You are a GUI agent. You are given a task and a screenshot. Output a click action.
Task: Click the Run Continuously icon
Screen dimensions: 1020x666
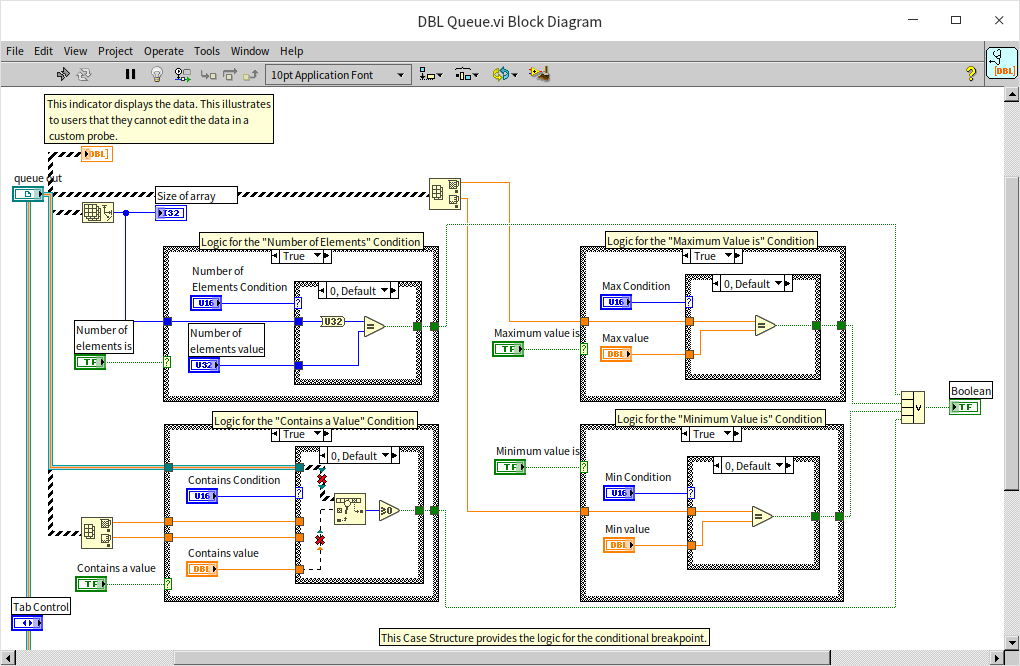[x=84, y=74]
